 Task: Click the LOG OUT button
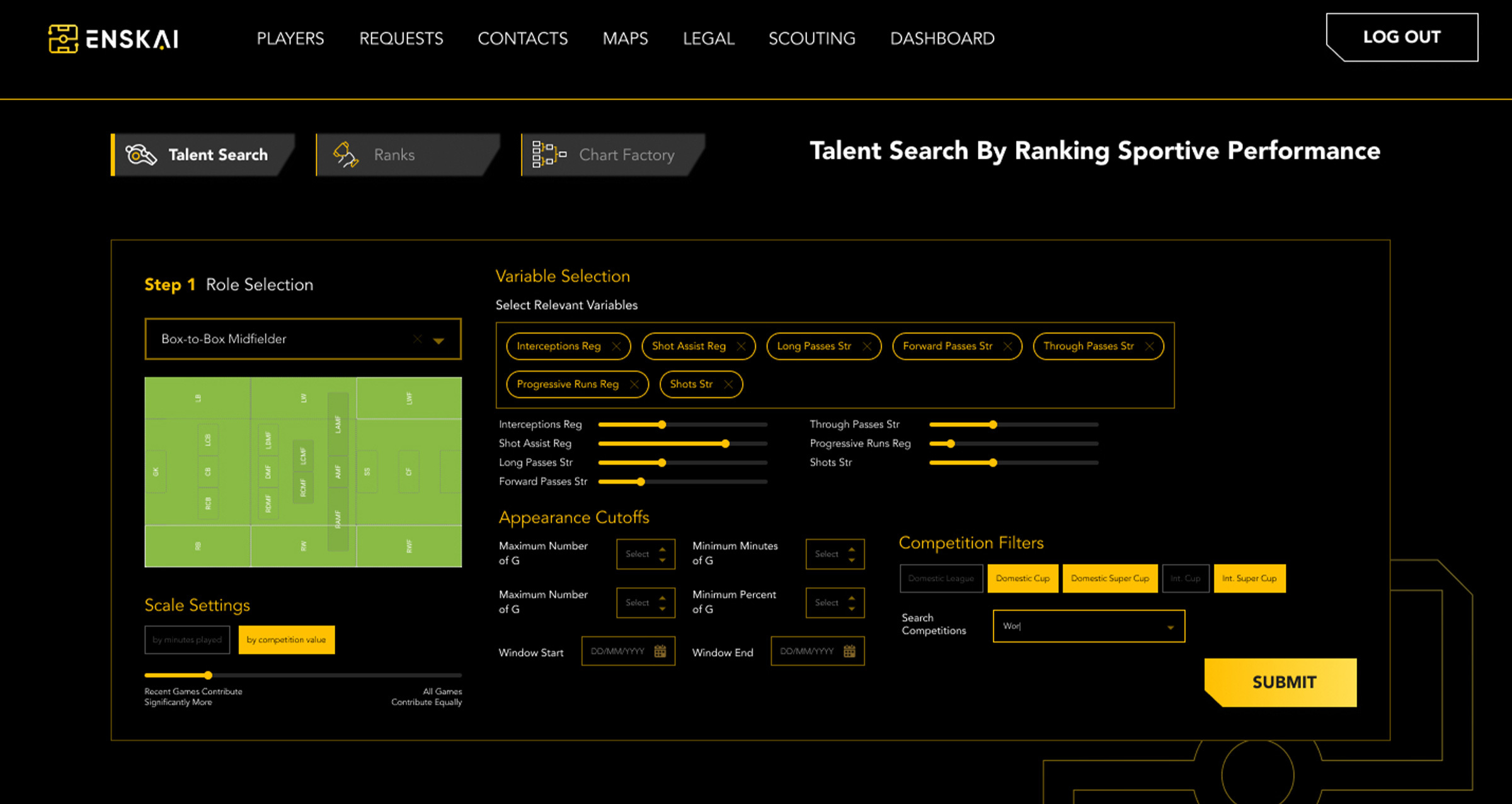pyautogui.click(x=1401, y=37)
